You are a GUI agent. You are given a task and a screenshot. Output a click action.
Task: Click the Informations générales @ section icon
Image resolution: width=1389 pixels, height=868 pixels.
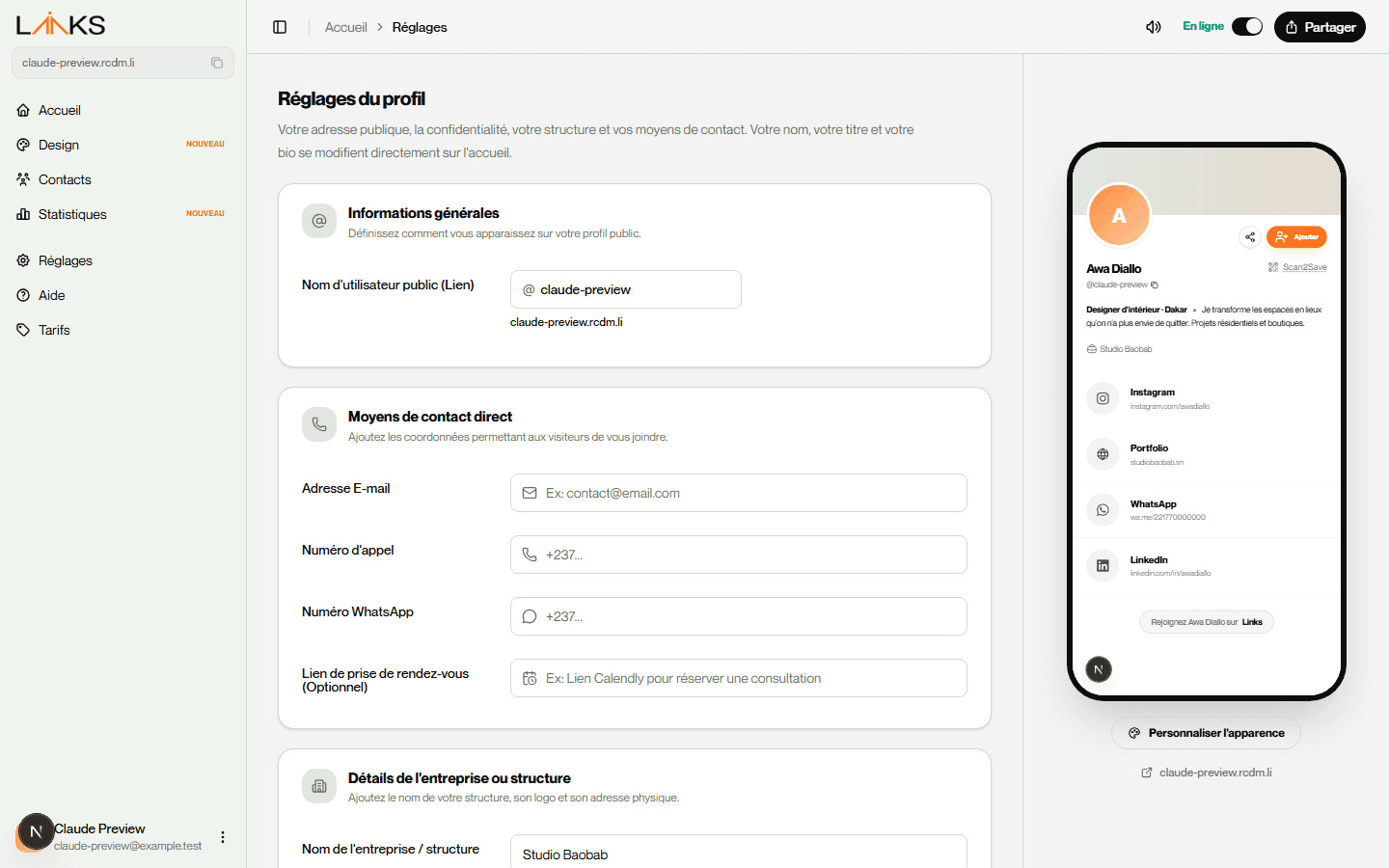(x=319, y=221)
